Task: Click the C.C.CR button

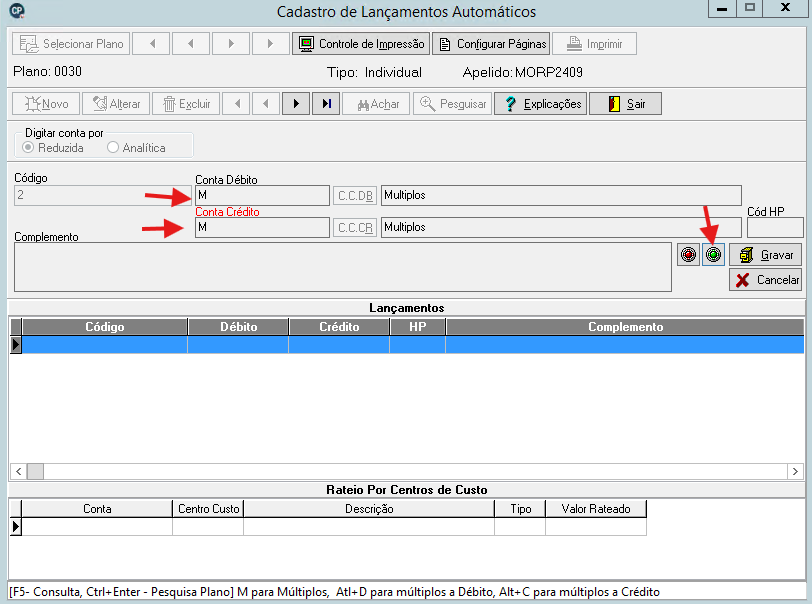Action: (x=355, y=227)
